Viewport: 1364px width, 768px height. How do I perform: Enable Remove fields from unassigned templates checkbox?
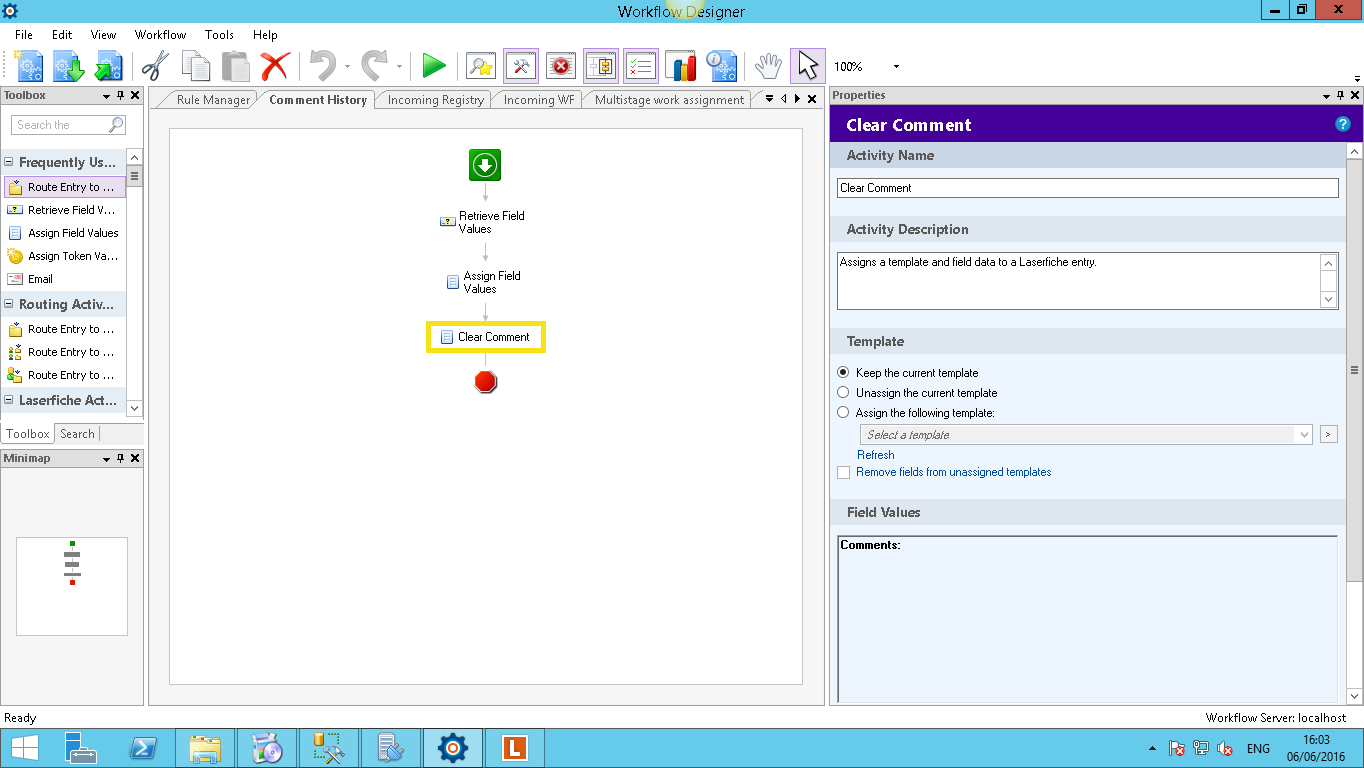tap(843, 472)
